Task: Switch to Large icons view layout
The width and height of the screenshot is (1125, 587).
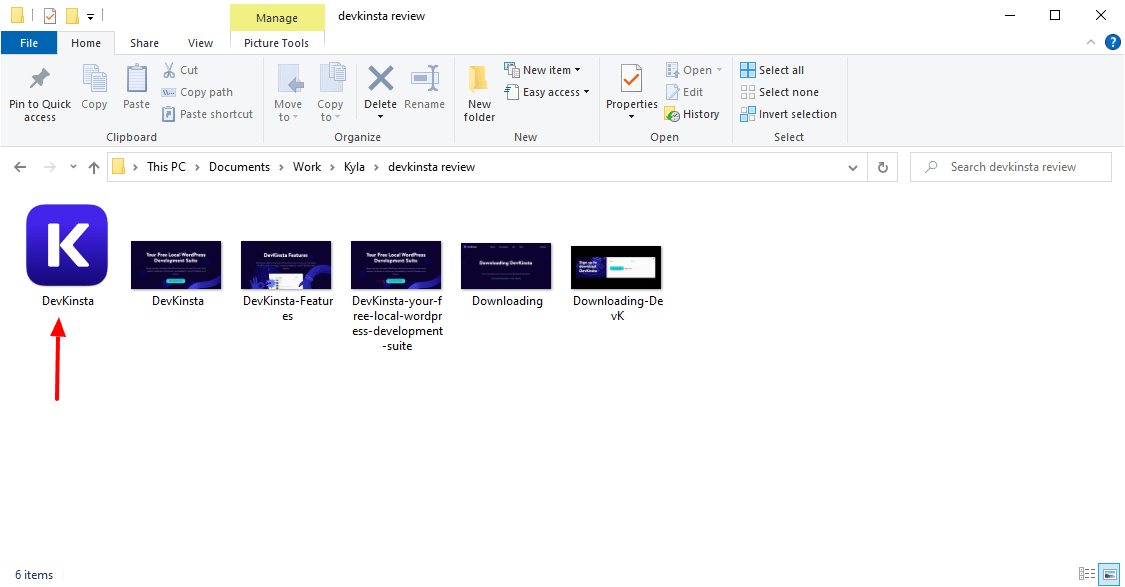Action: 1110,573
